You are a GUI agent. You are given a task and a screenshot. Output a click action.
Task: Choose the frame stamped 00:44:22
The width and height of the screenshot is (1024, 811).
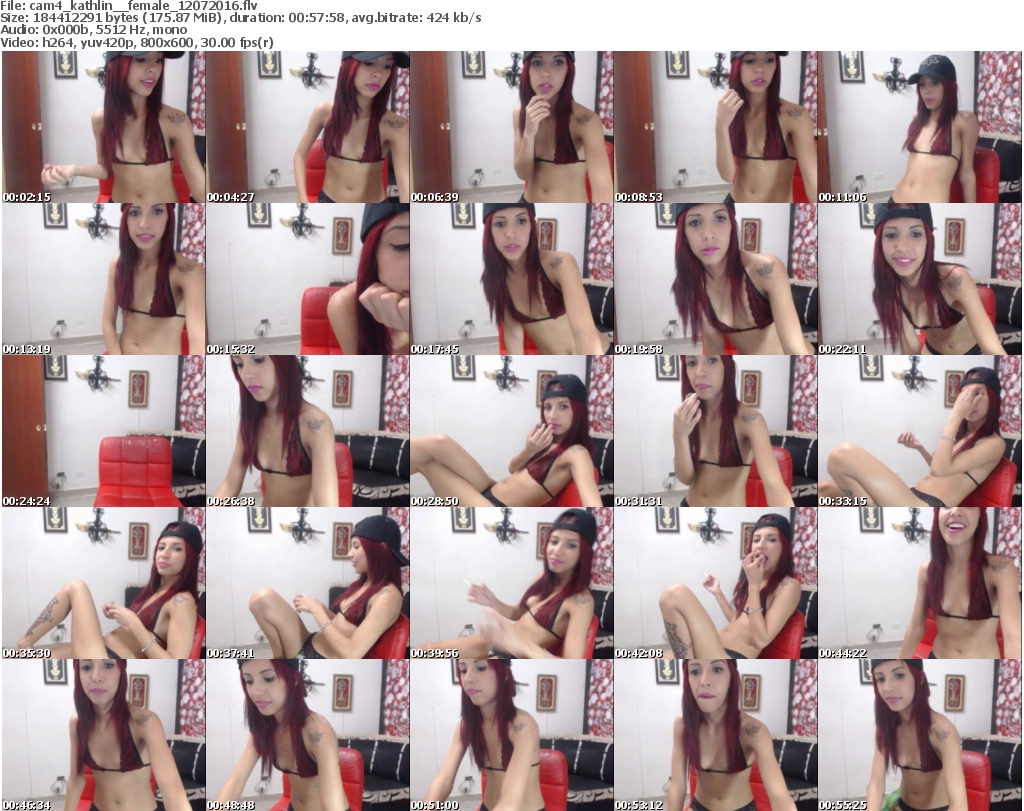click(x=920, y=583)
